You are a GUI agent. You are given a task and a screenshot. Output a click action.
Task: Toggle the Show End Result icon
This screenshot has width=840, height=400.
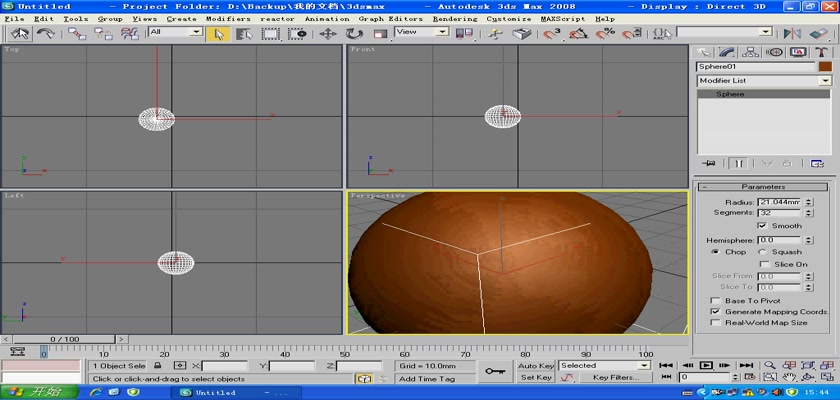tap(738, 163)
